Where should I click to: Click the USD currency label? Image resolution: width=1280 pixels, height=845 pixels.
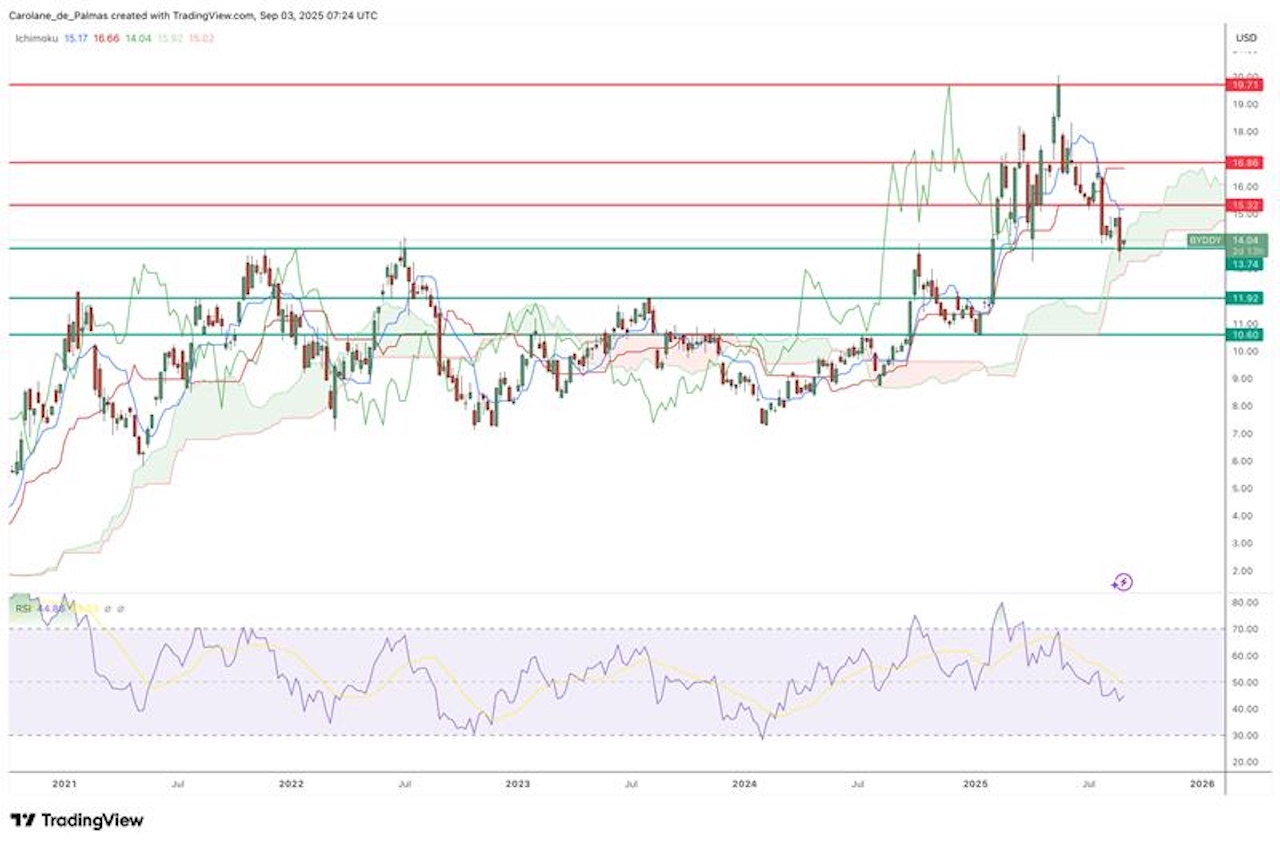click(x=1246, y=38)
